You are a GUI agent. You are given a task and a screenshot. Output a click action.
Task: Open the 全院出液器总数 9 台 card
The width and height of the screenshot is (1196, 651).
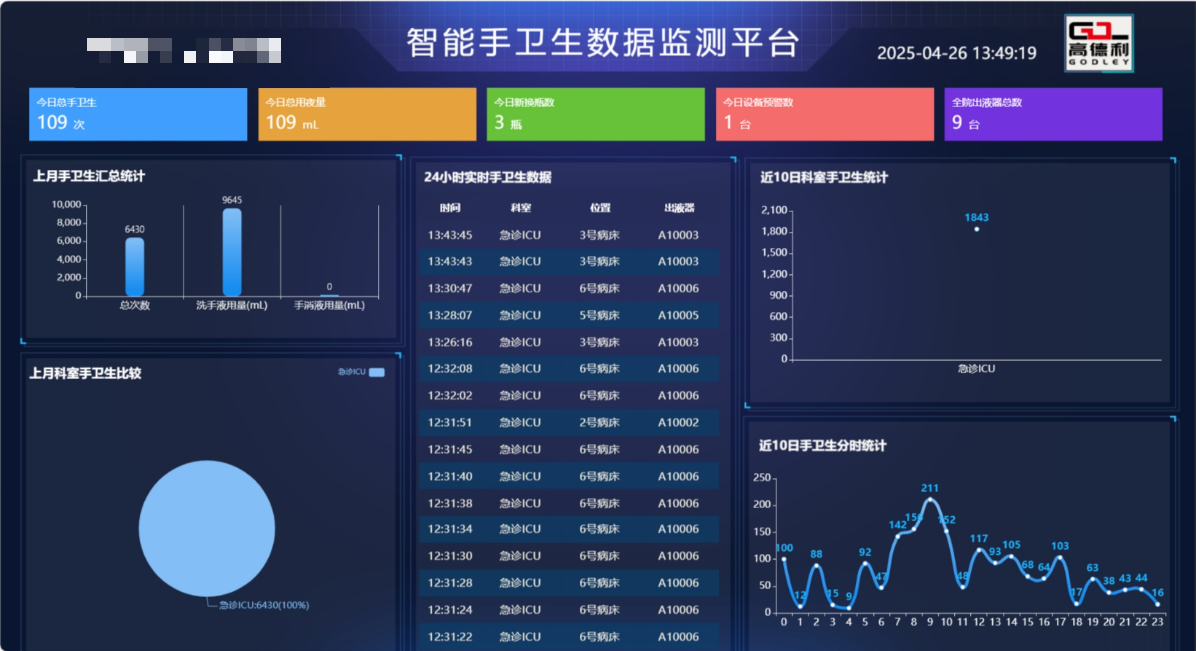coord(1053,114)
